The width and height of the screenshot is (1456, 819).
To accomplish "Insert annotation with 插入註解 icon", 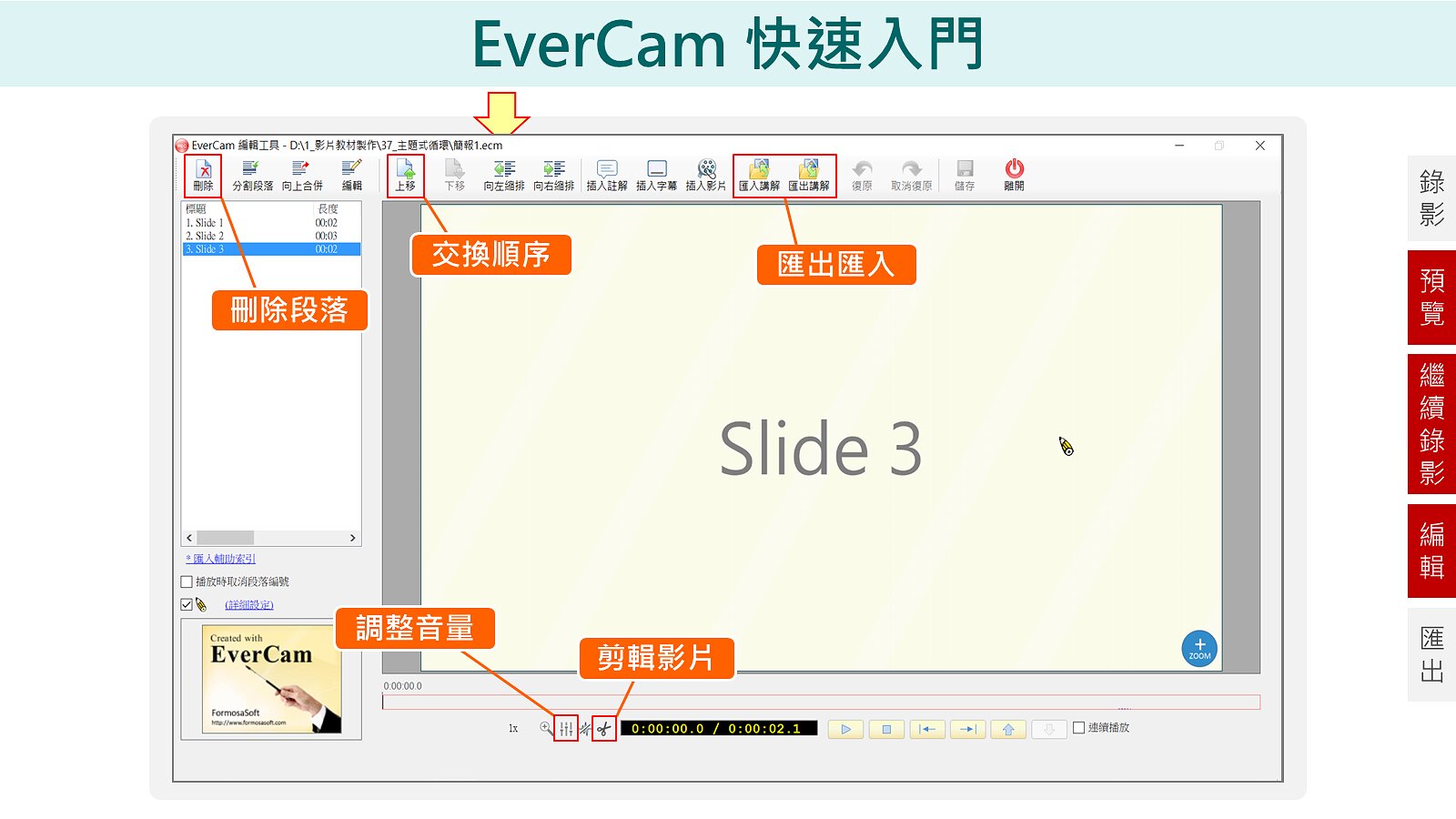I will coord(607,174).
